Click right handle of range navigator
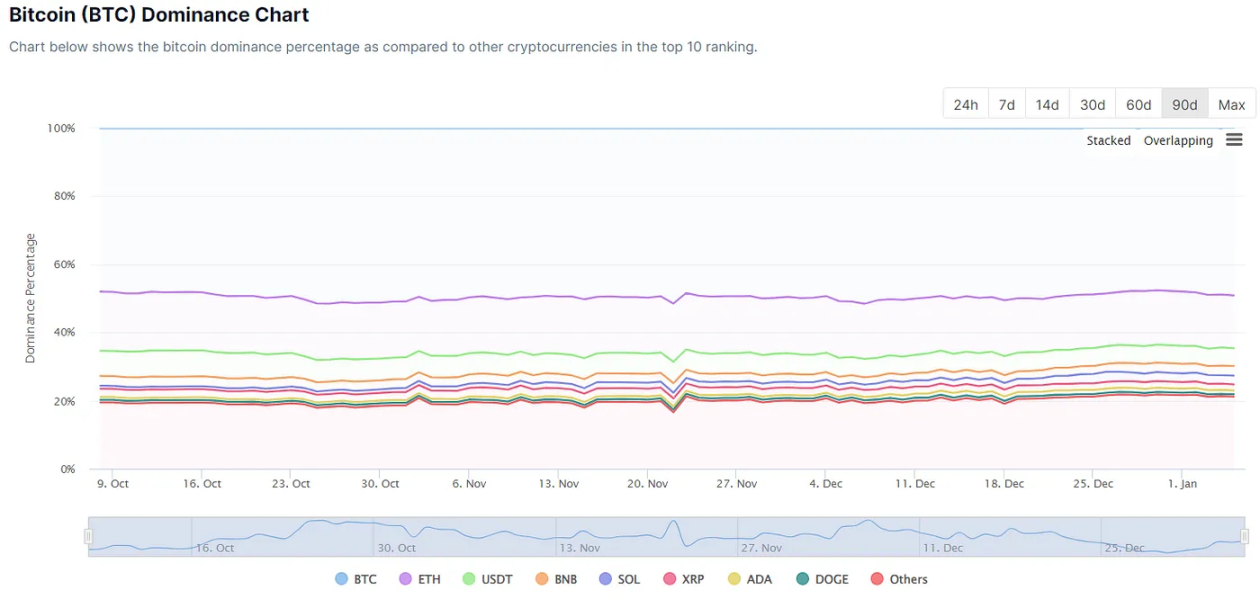This screenshot has height=599, width=1260. pos(1244,537)
